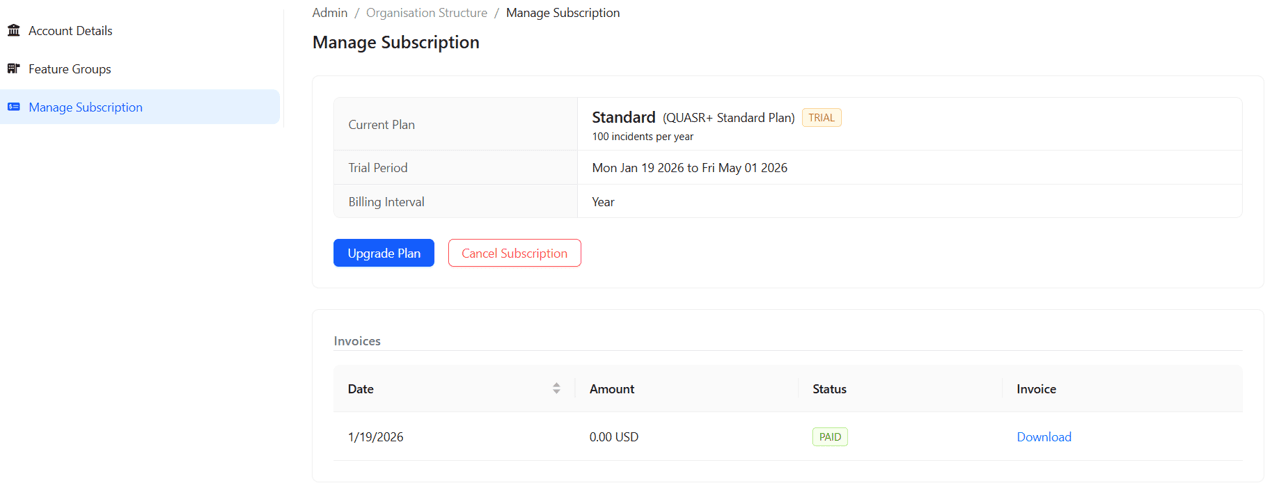The image size is (1265, 498).
Task: Open Account Details from the sidebar
Action: 70,31
